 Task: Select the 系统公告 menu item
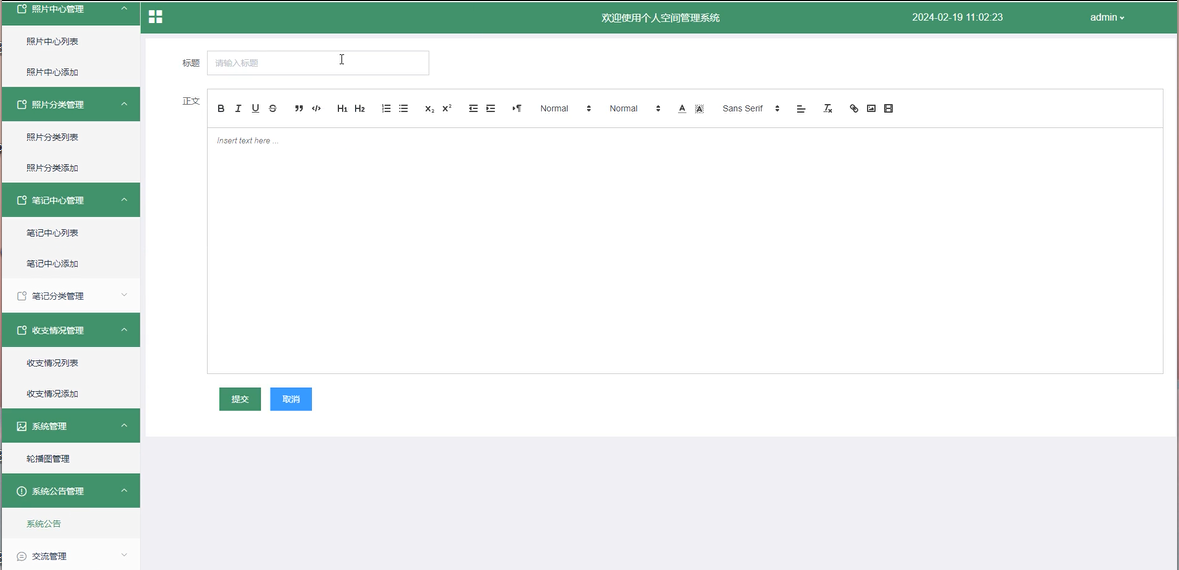point(70,523)
